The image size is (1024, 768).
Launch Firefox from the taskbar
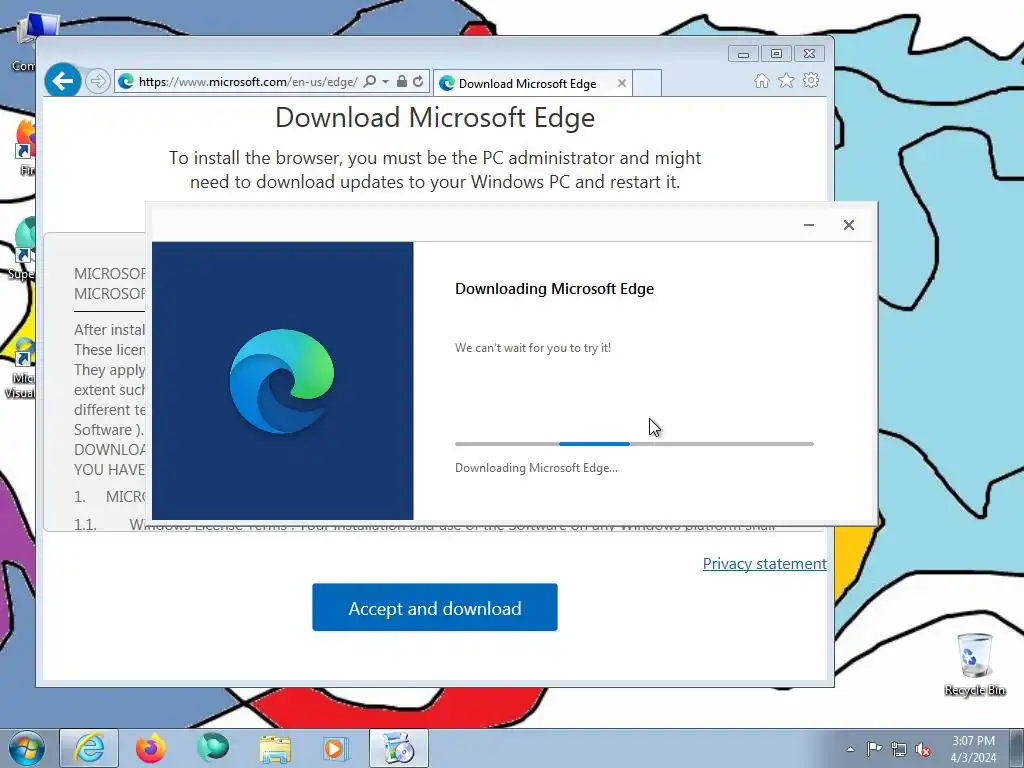pos(151,748)
